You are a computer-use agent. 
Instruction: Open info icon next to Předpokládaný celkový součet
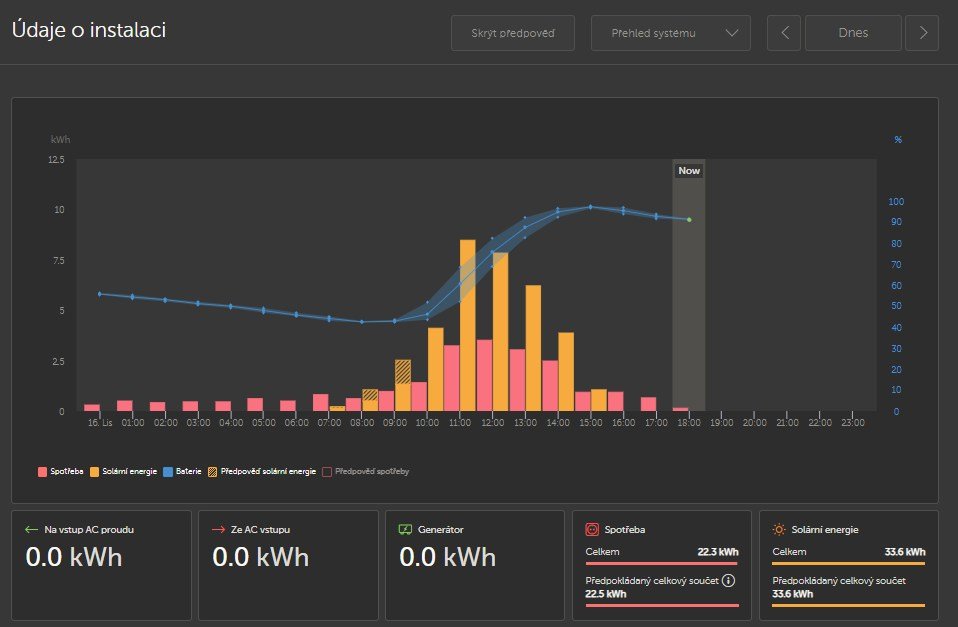click(x=729, y=580)
